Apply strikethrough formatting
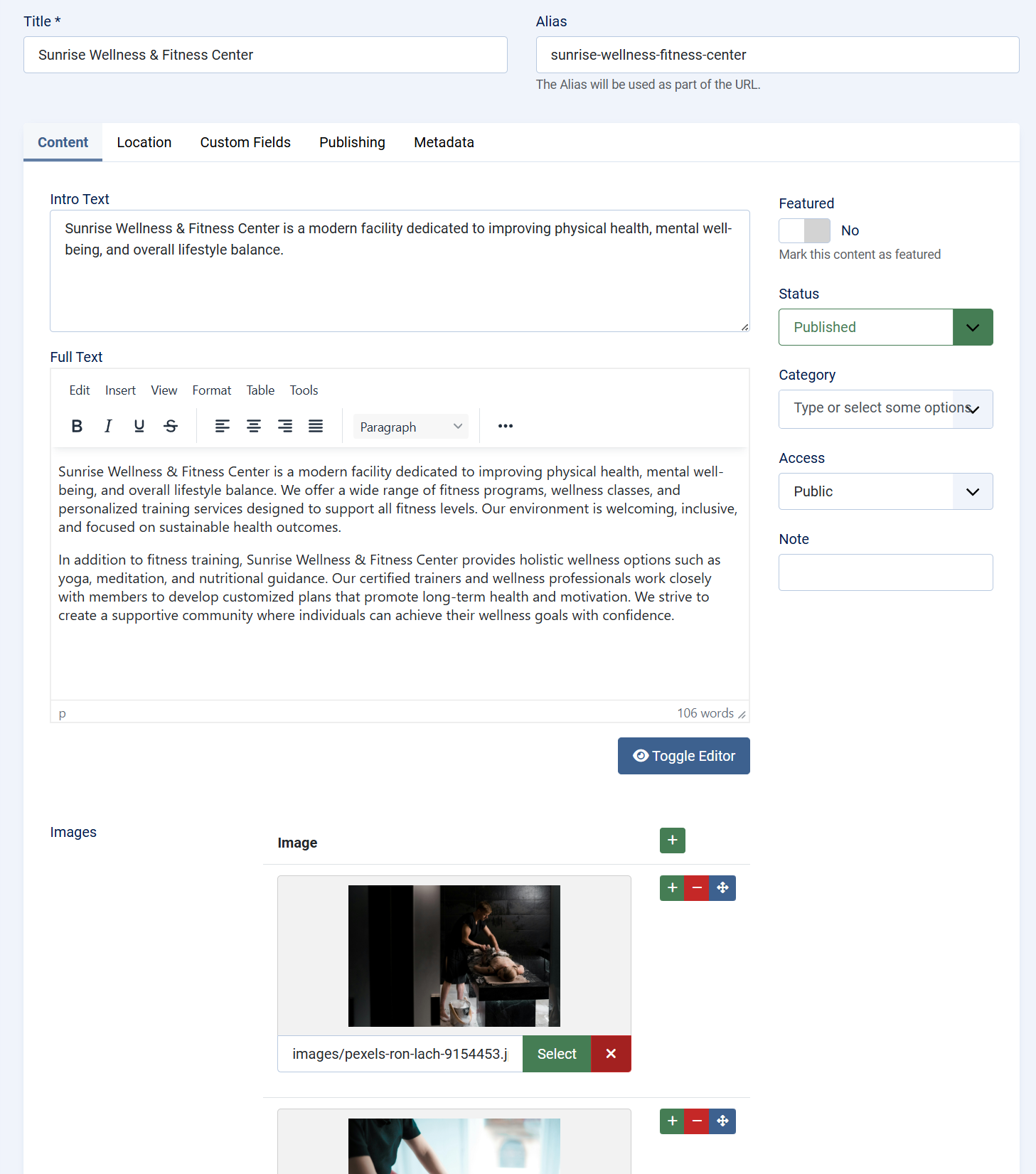 click(171, 426)
